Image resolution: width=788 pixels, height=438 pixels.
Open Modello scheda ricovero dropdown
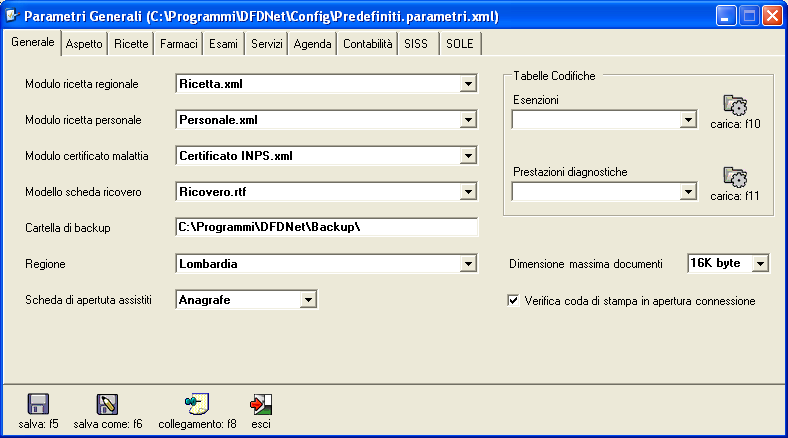point(468,192)
